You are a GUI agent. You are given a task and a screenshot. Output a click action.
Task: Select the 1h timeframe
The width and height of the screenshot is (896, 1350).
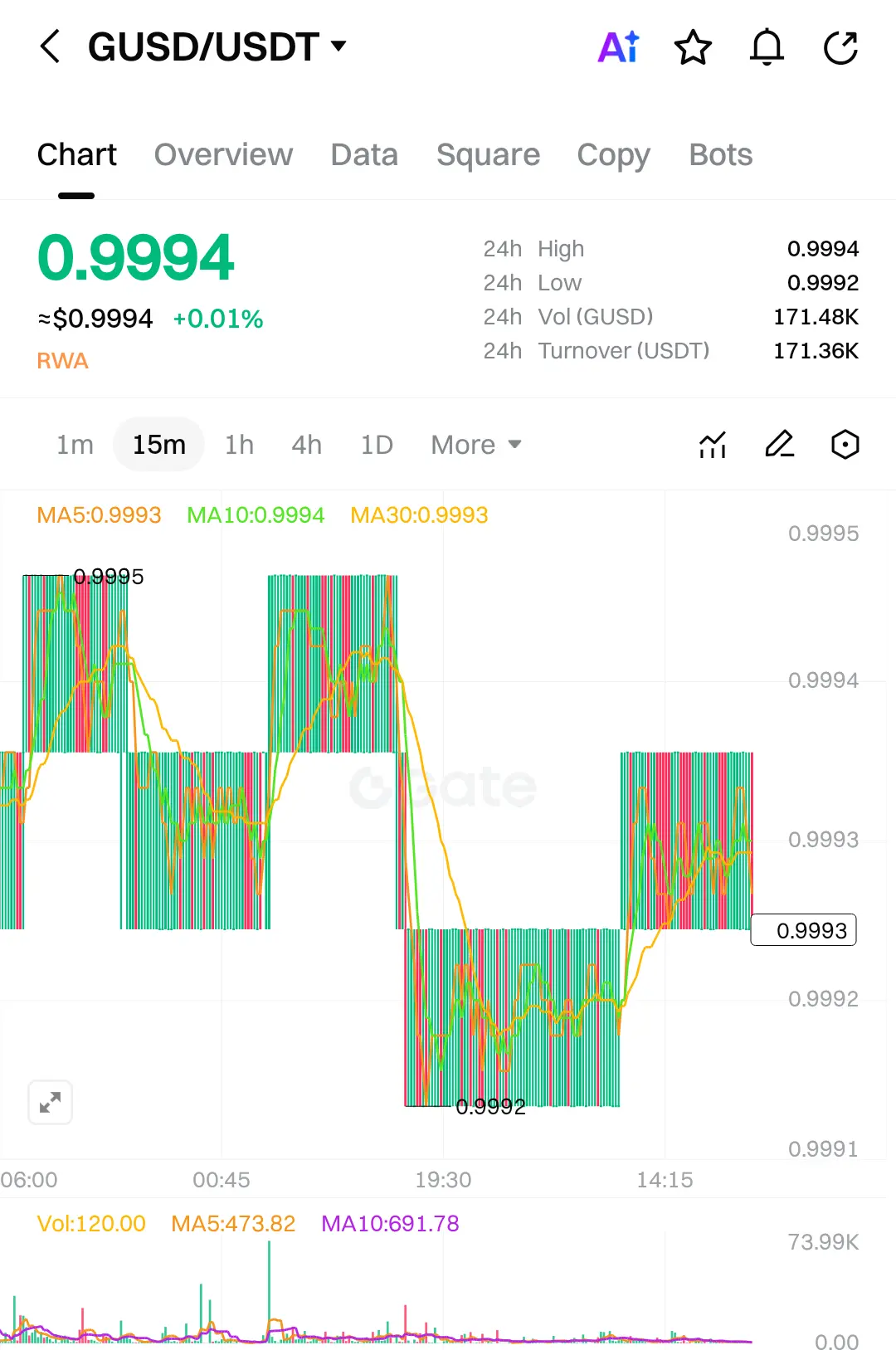(239, 445)
